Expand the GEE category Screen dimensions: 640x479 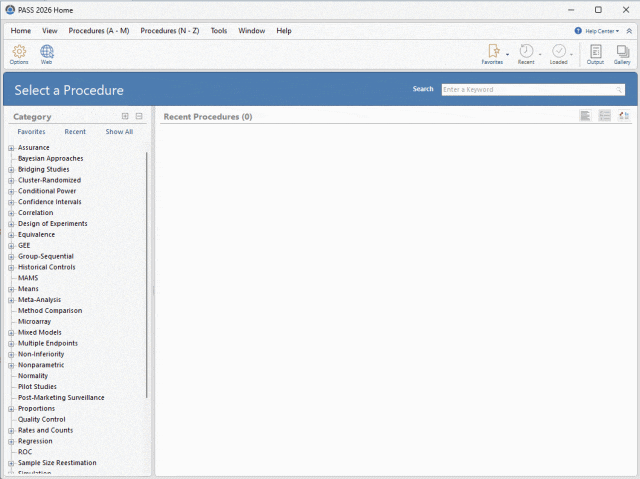point(11,246)
